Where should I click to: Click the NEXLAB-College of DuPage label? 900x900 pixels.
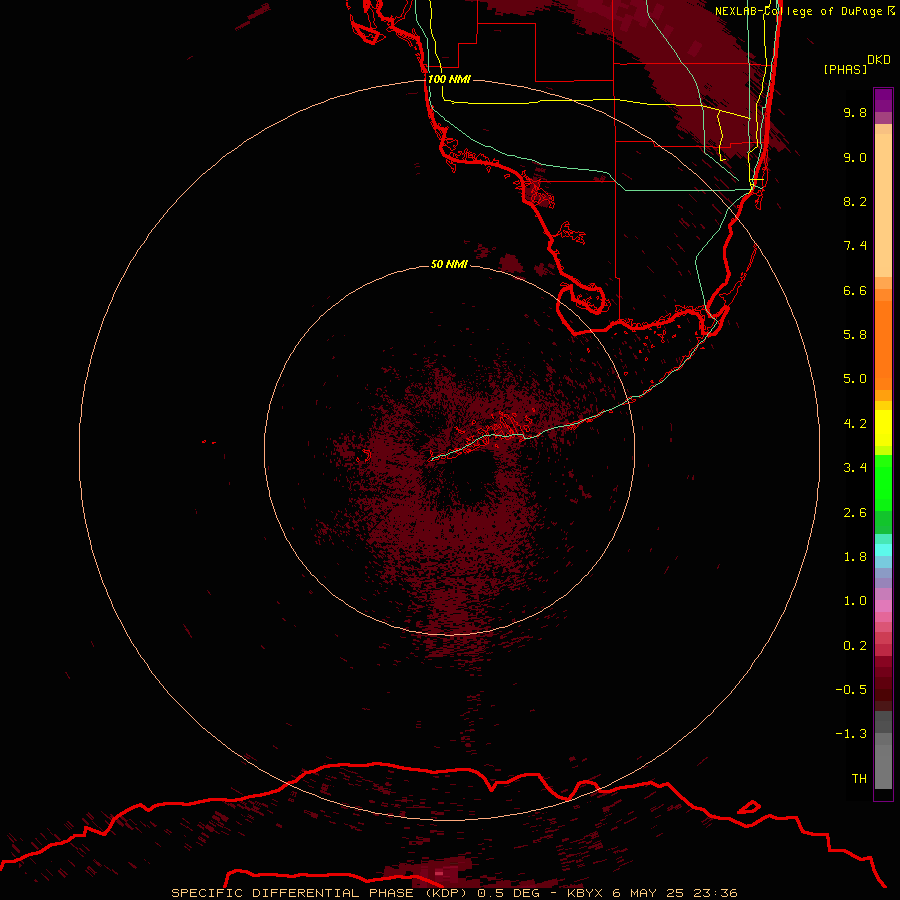(798, 11)
